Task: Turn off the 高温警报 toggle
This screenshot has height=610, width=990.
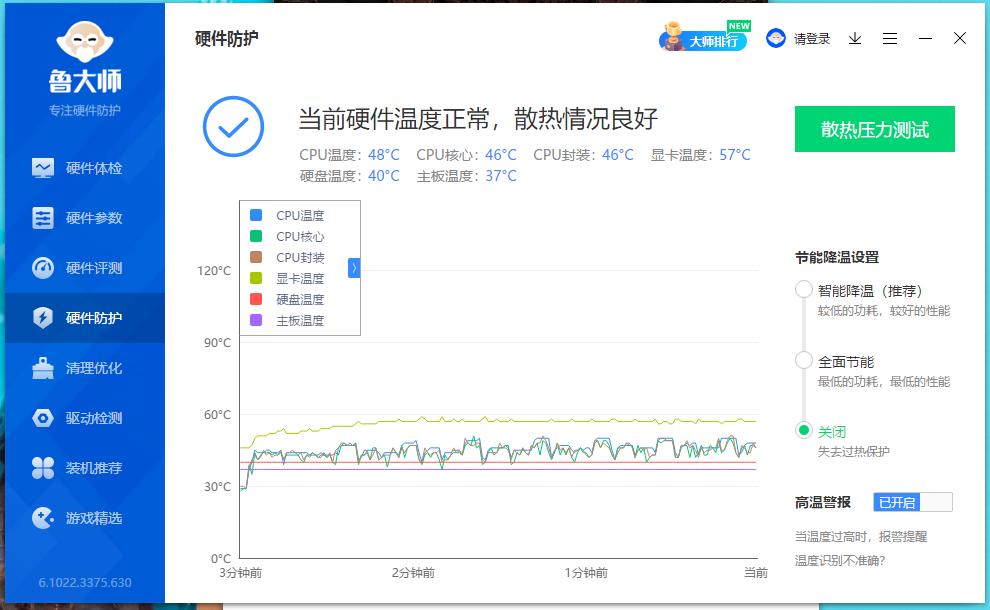Action: [x=911, y=501]
